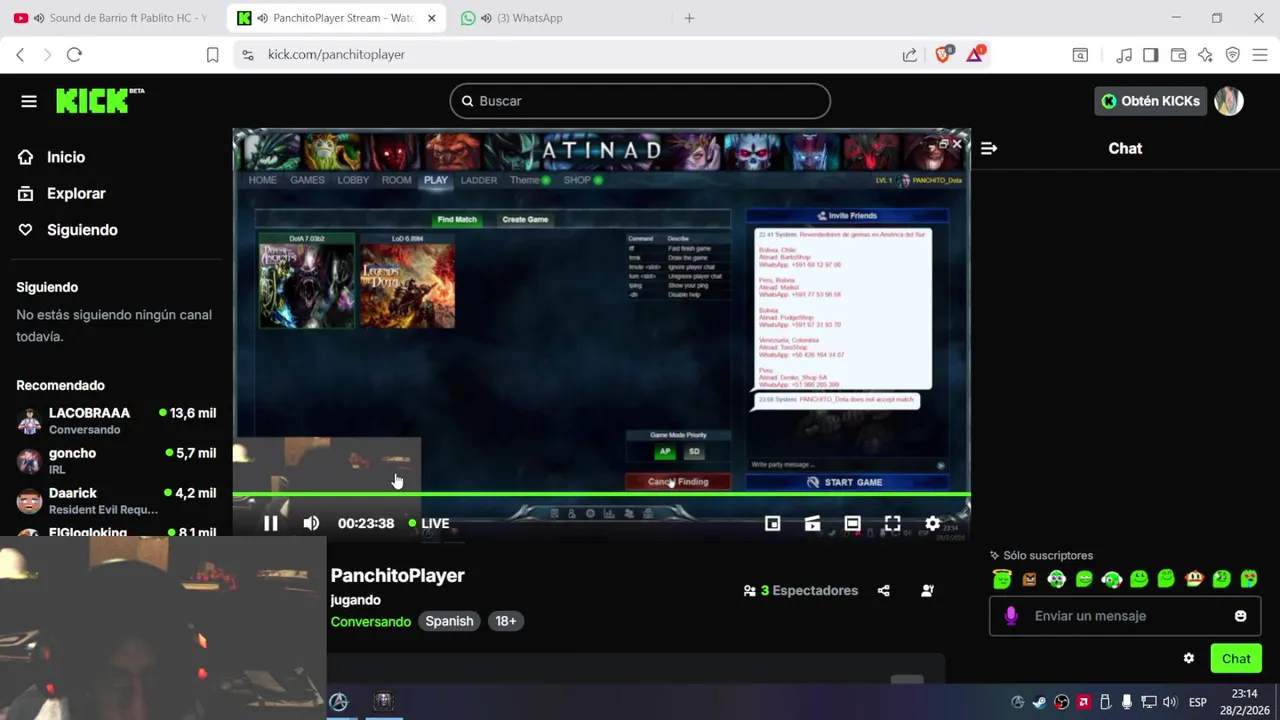Viewport: 1280px width, 720px height.
Task: Mute the stream volume
Action: [311, 523]
